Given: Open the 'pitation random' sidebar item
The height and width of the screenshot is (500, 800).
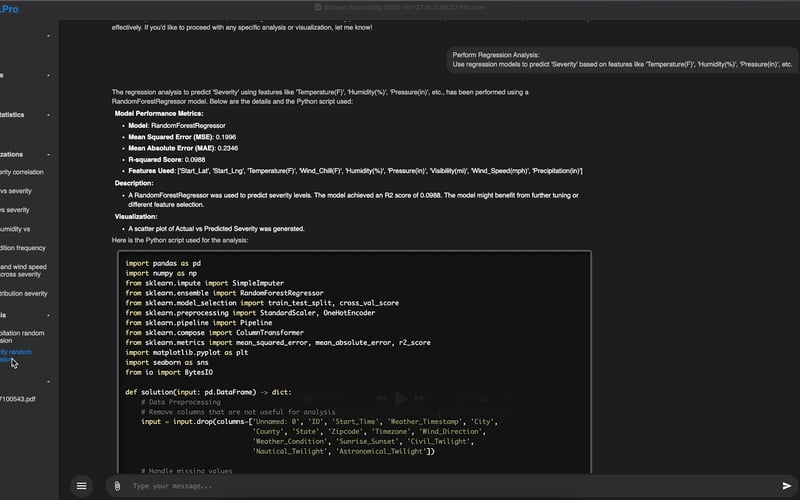Looking at the screenshot, I should pos(22,337).
